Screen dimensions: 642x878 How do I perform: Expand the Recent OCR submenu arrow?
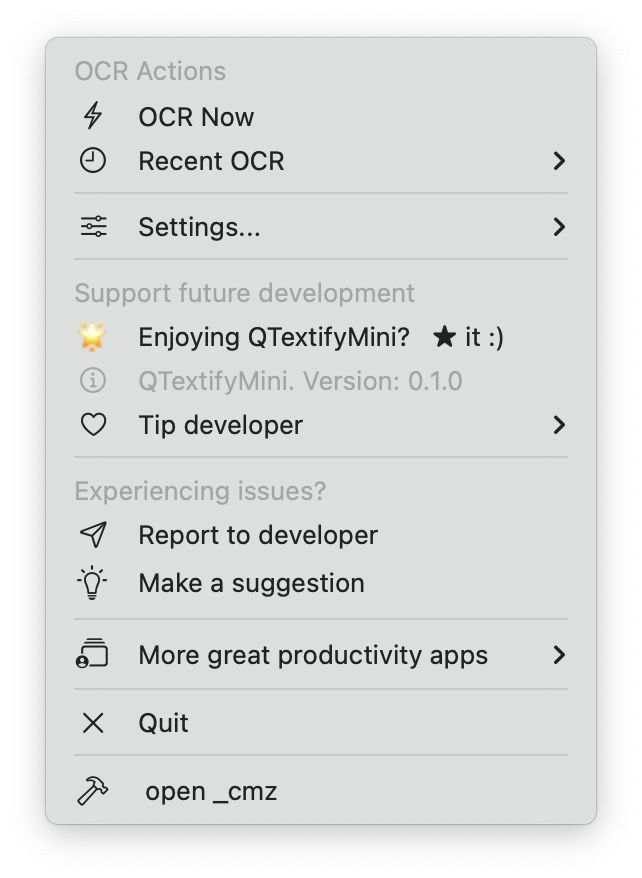pos(559,160)
